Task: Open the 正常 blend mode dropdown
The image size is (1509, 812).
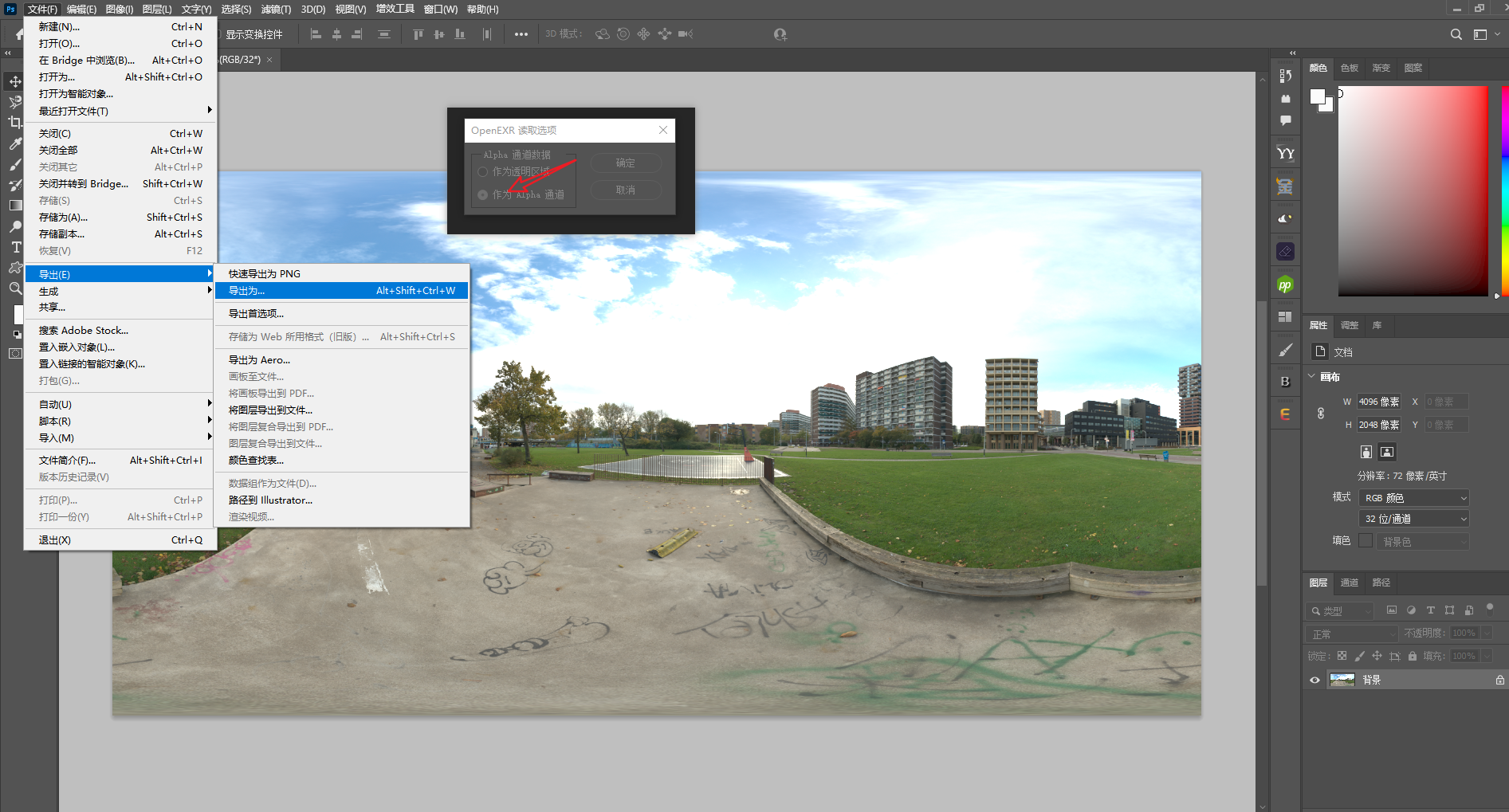Action: click(1353, 634)
